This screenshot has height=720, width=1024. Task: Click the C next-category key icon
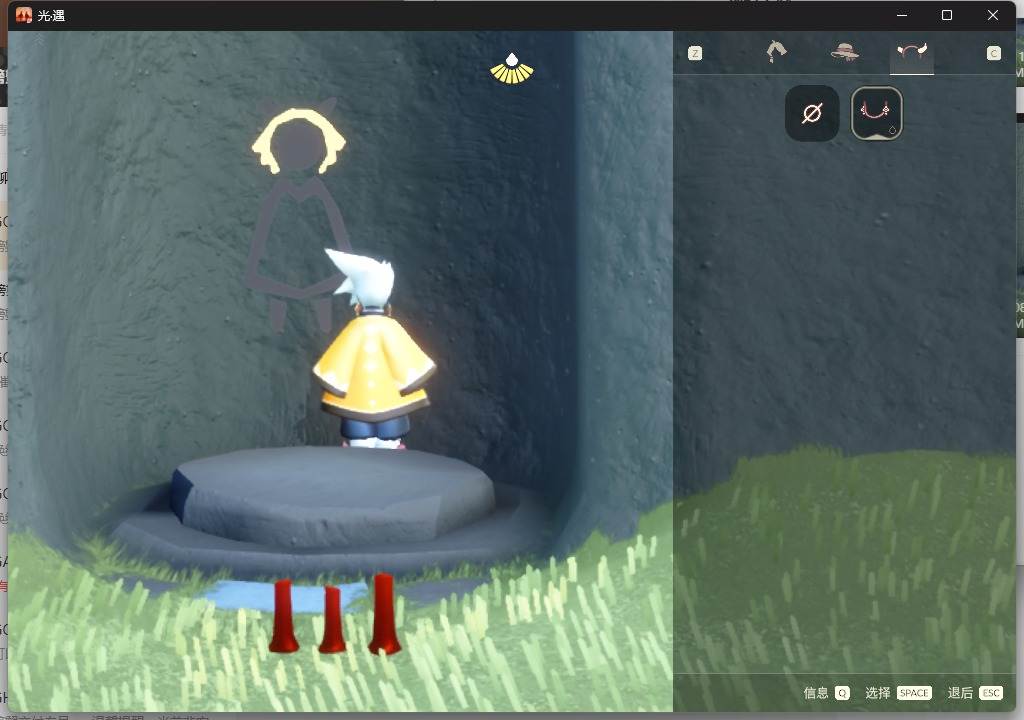(993, 54)
